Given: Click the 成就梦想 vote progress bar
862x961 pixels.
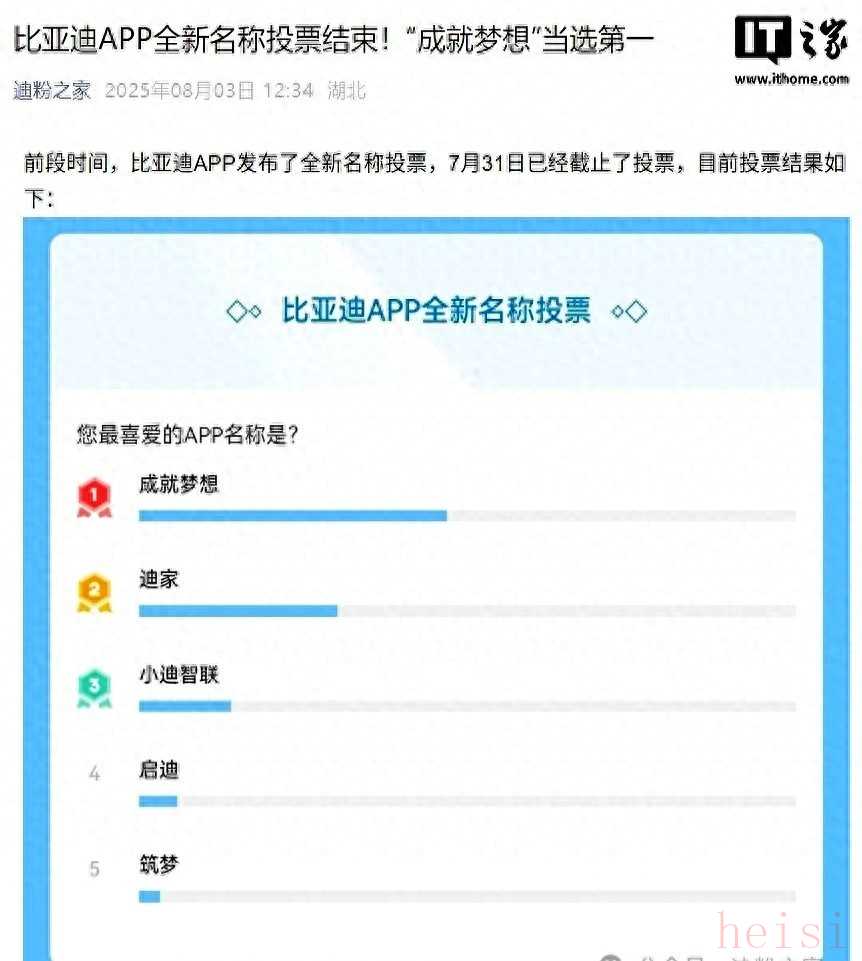Looking at the screenshot, I should coord(467,515).
